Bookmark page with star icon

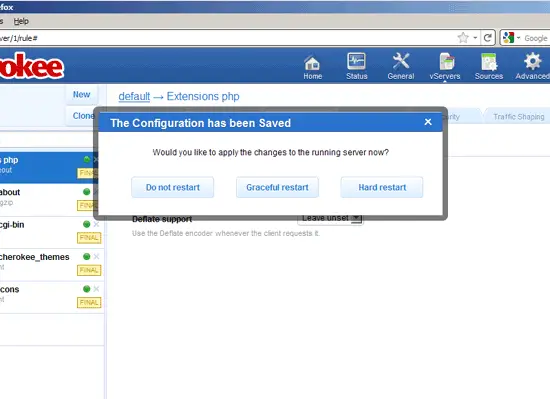tap(463, 38)
